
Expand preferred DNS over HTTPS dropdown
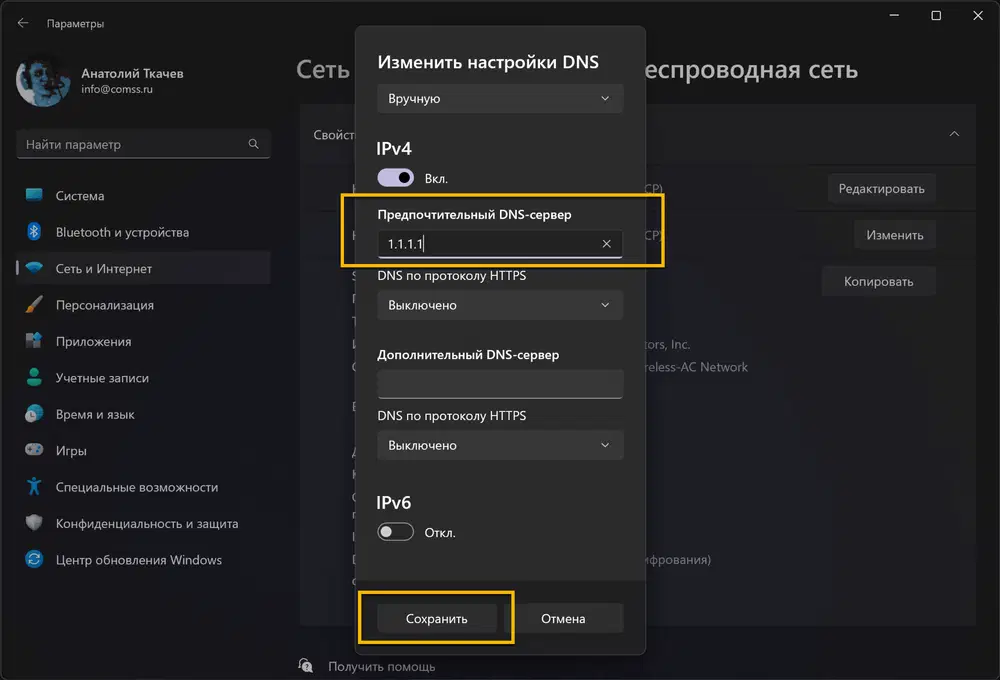point(500,305)
